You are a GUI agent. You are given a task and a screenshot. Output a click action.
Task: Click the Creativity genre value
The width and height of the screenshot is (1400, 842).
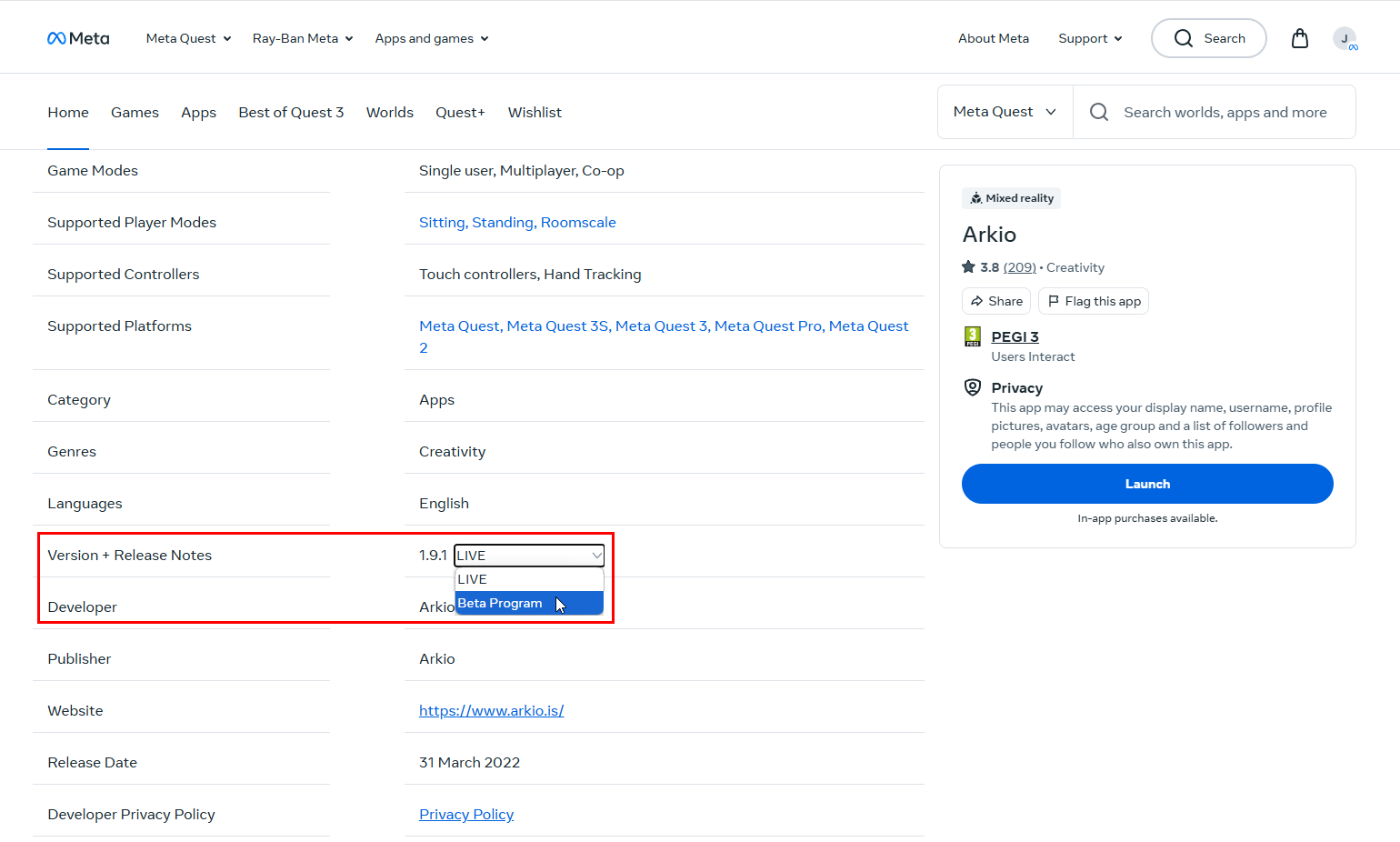452,451
